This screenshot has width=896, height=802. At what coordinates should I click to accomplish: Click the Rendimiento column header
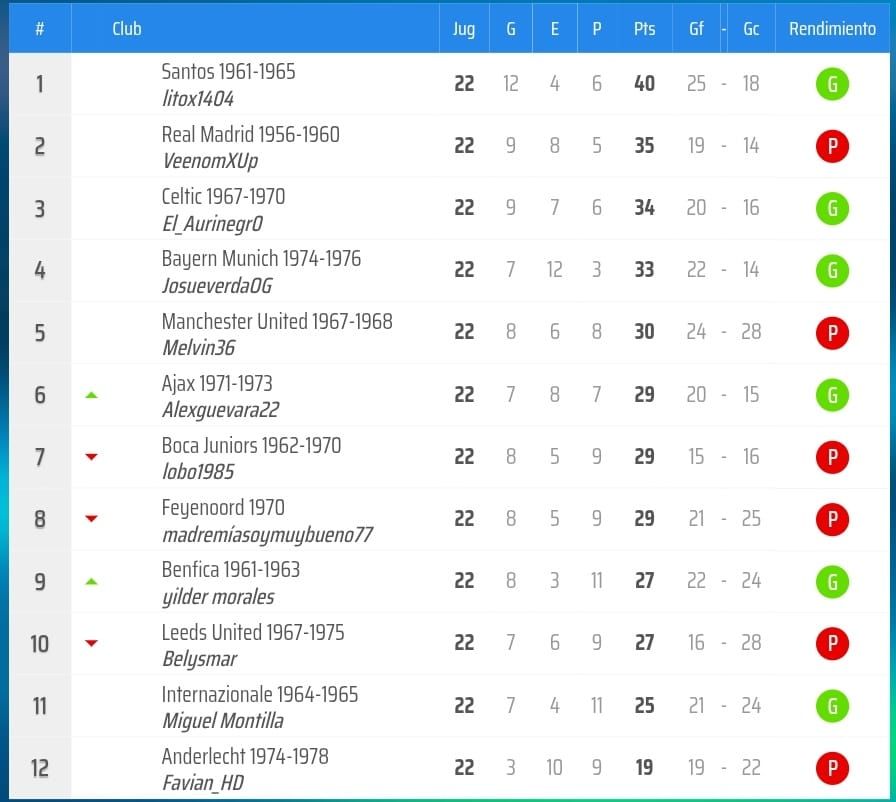pos(832,29)
